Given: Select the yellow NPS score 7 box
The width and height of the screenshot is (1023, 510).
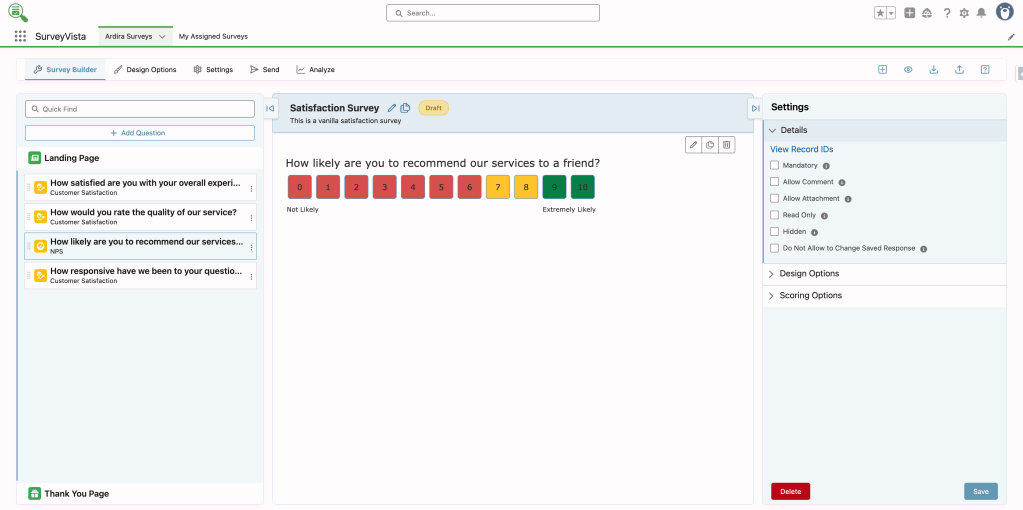Looking at the screenshot, I should [498, 187].
